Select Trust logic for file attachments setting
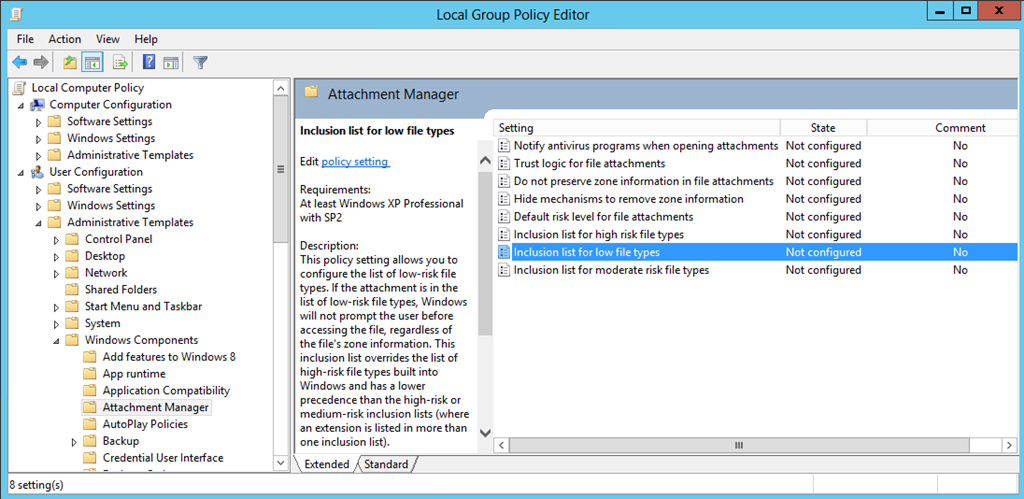The width and height of the screenshot is (1024, 499). [x=589, y=163]
